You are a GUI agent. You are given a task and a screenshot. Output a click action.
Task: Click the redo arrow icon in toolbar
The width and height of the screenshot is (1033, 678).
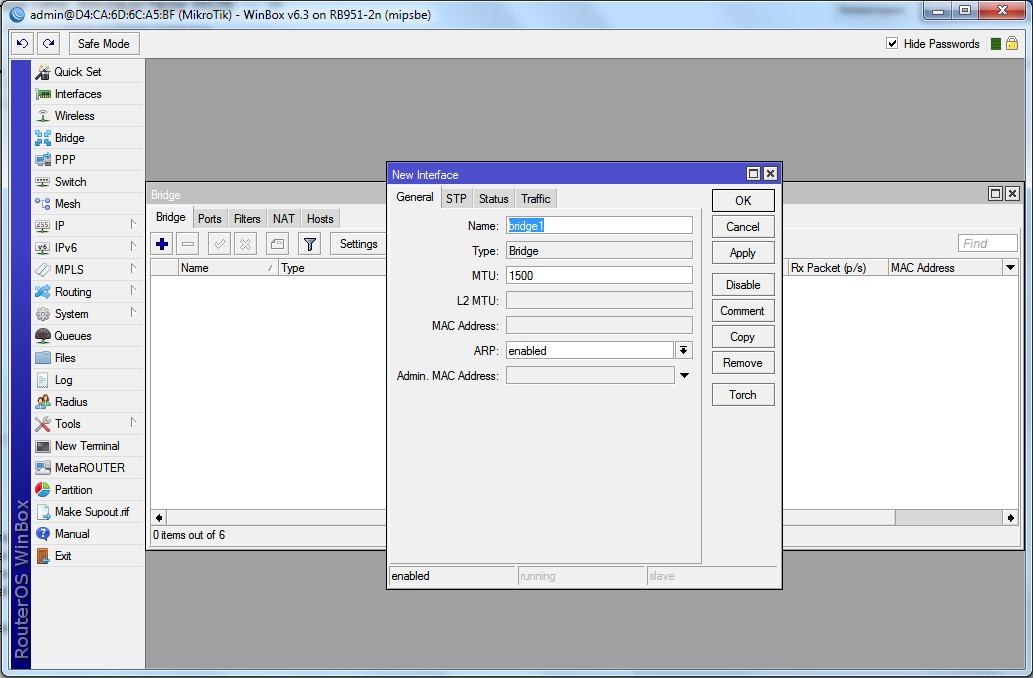[49, 44]
